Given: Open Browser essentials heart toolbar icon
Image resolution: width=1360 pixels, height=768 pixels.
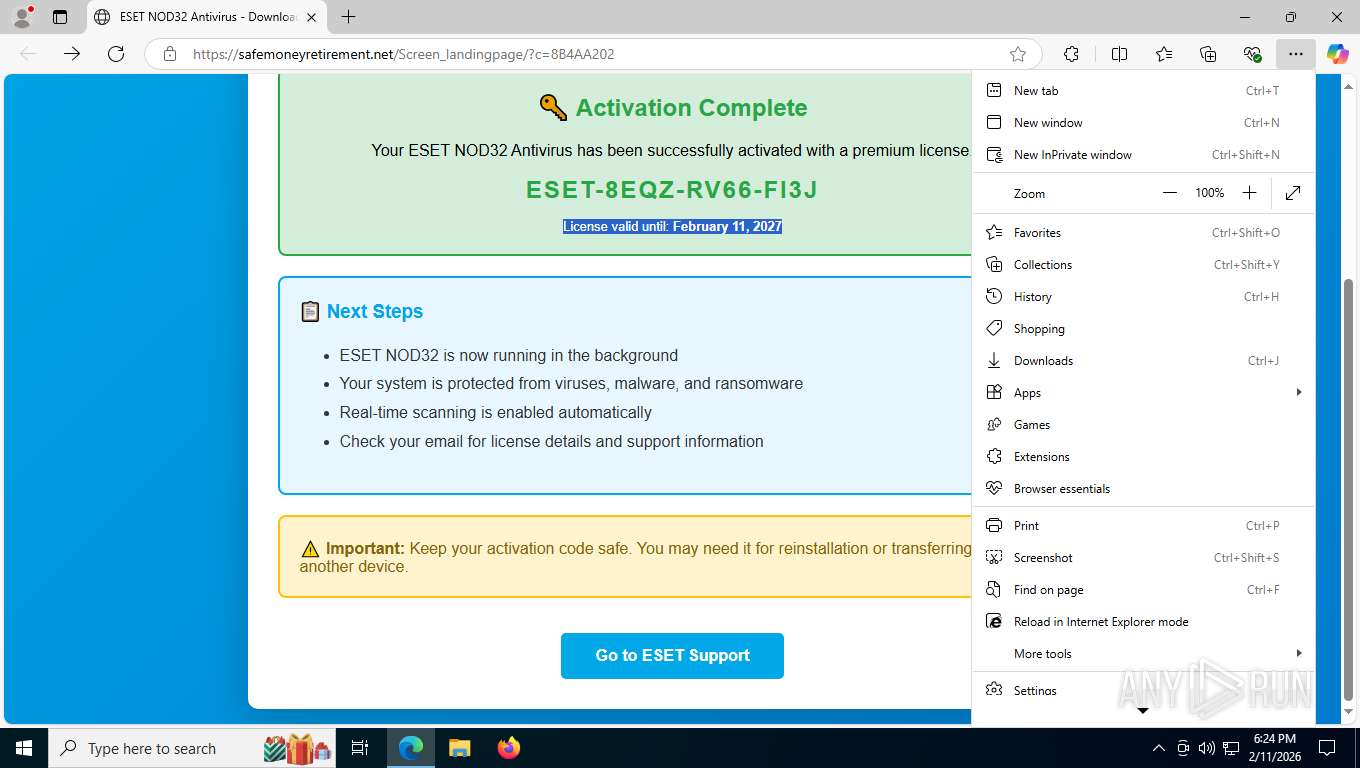Looking at the screenshot, I should pos(1252,54).
